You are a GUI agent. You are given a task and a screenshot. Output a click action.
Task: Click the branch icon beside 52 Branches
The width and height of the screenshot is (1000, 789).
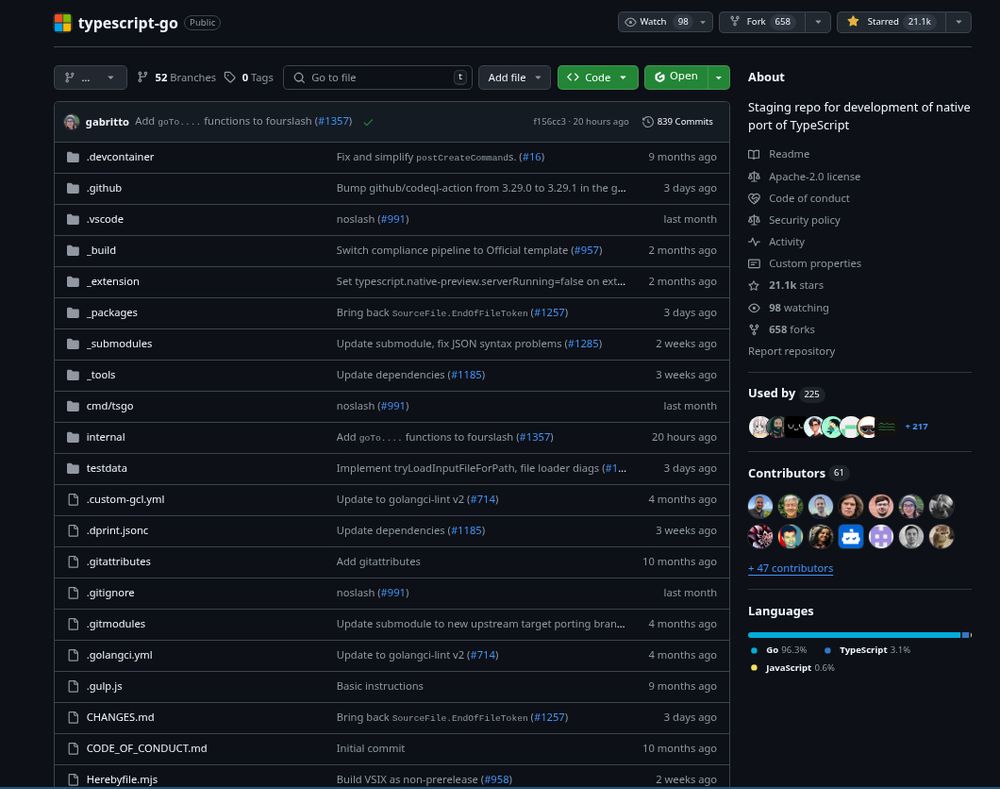point(142,77)
